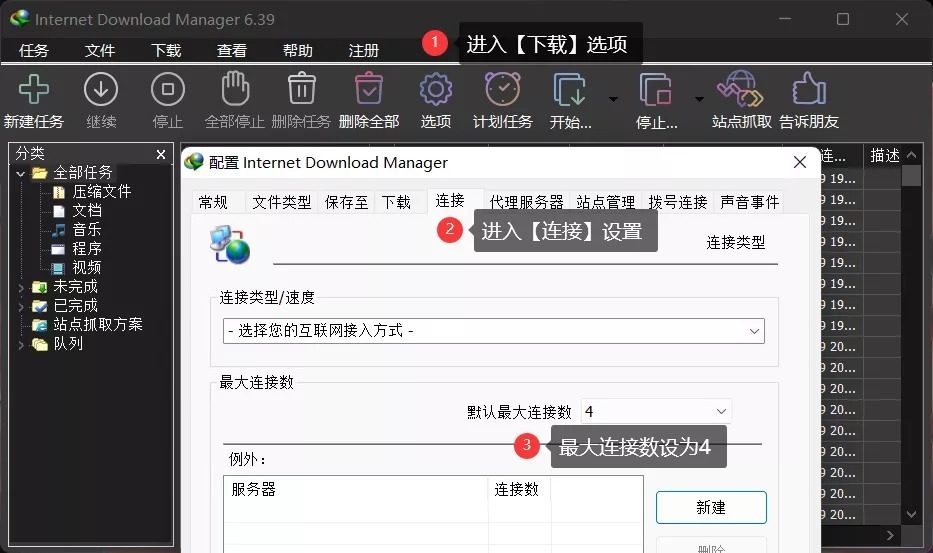Switch to the 声音事件 tab
Image resolution: width=933 pixels, height=553 pixels.
pos(749,202)
